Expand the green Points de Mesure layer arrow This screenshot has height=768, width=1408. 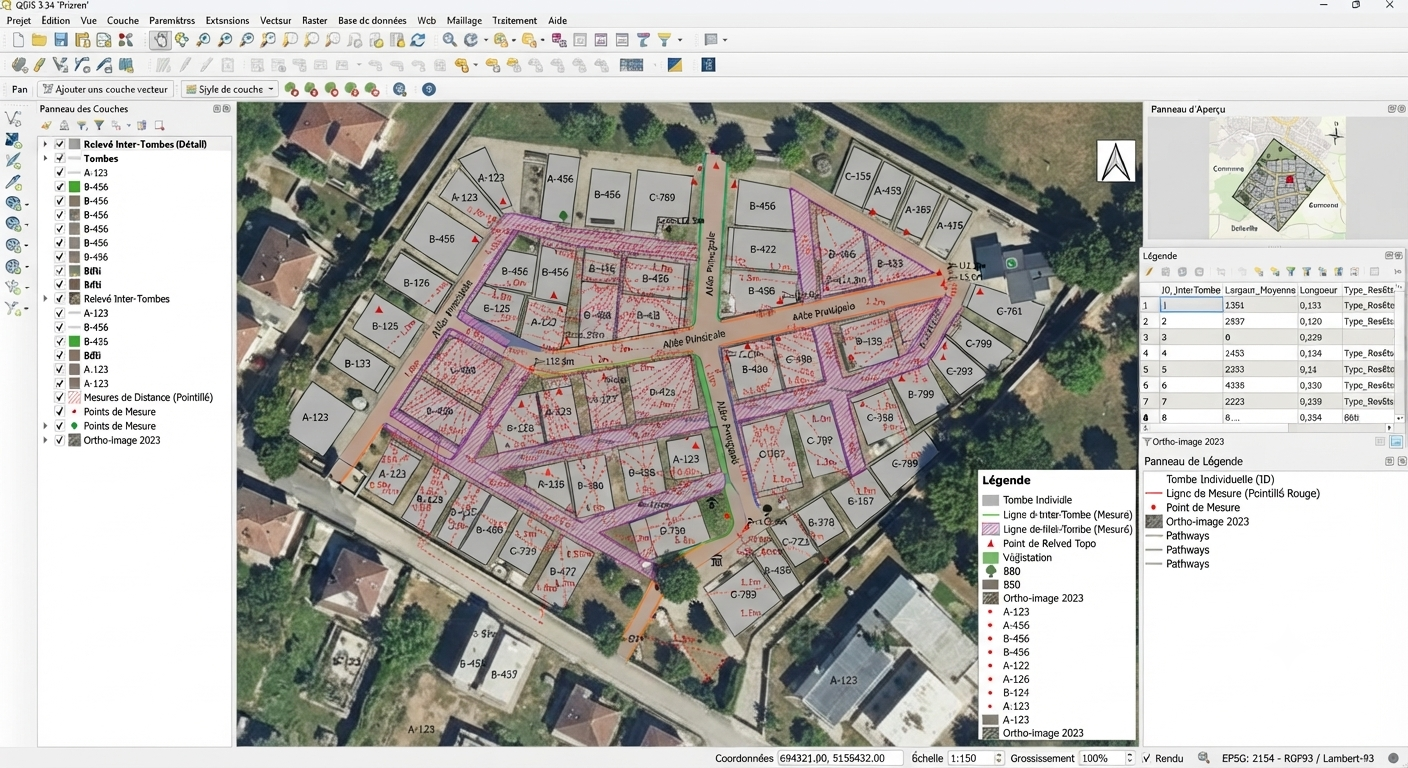[45, 426]
